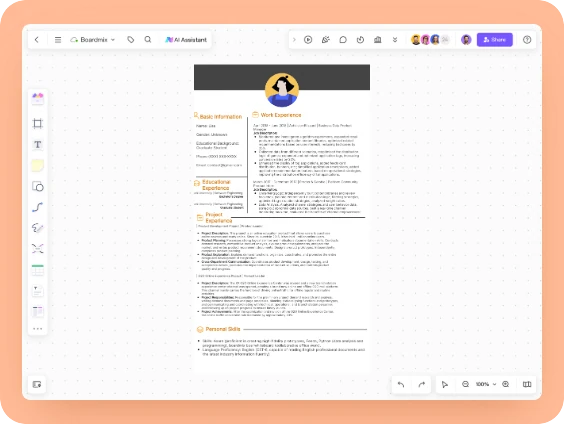The height and width of the screenshot is (424, 564).
Task: Click the celebration effects icon
Action: [326, 40]
